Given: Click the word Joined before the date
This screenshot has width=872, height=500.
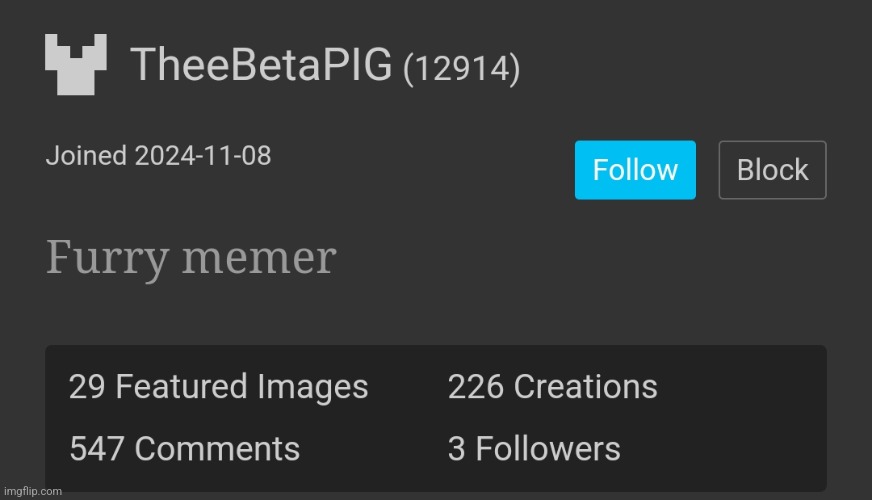Looking at the screenshot, I should 86,156.
